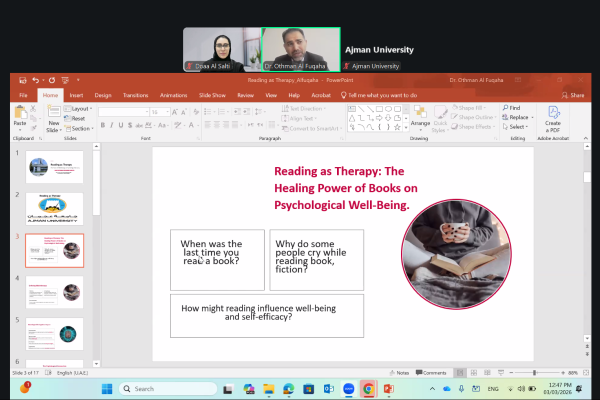600x400 pixels.
Task: Click the Share button
Action: tap(573, 95)
